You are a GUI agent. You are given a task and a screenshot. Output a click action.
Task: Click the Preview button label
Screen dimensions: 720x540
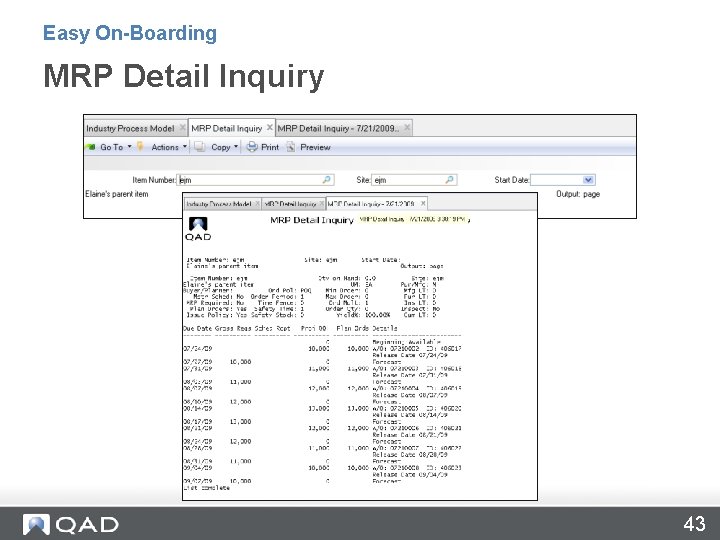click(x=315, y=147)
